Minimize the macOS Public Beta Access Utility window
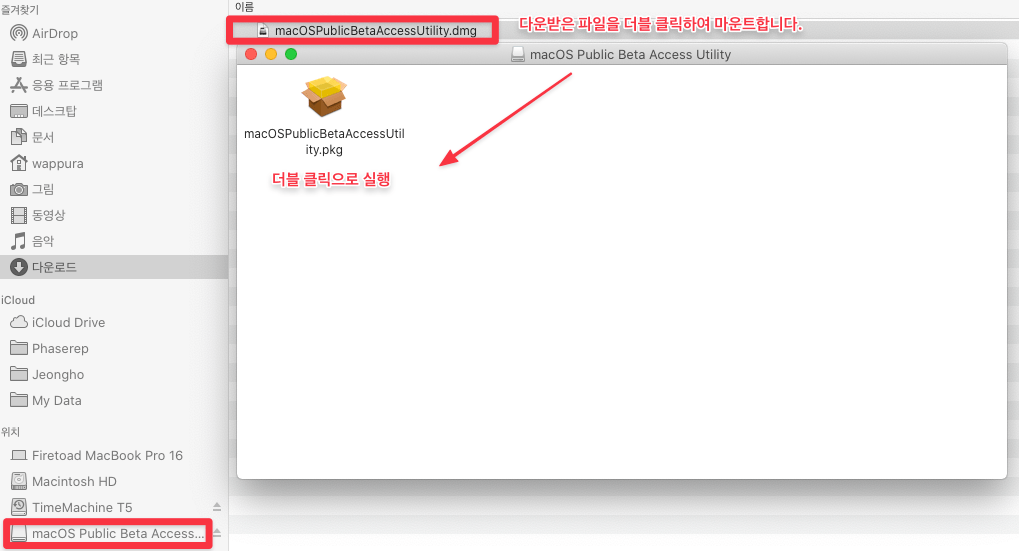Image resolution: width=1019 pixels, height=551 pixels. [271, 54]
